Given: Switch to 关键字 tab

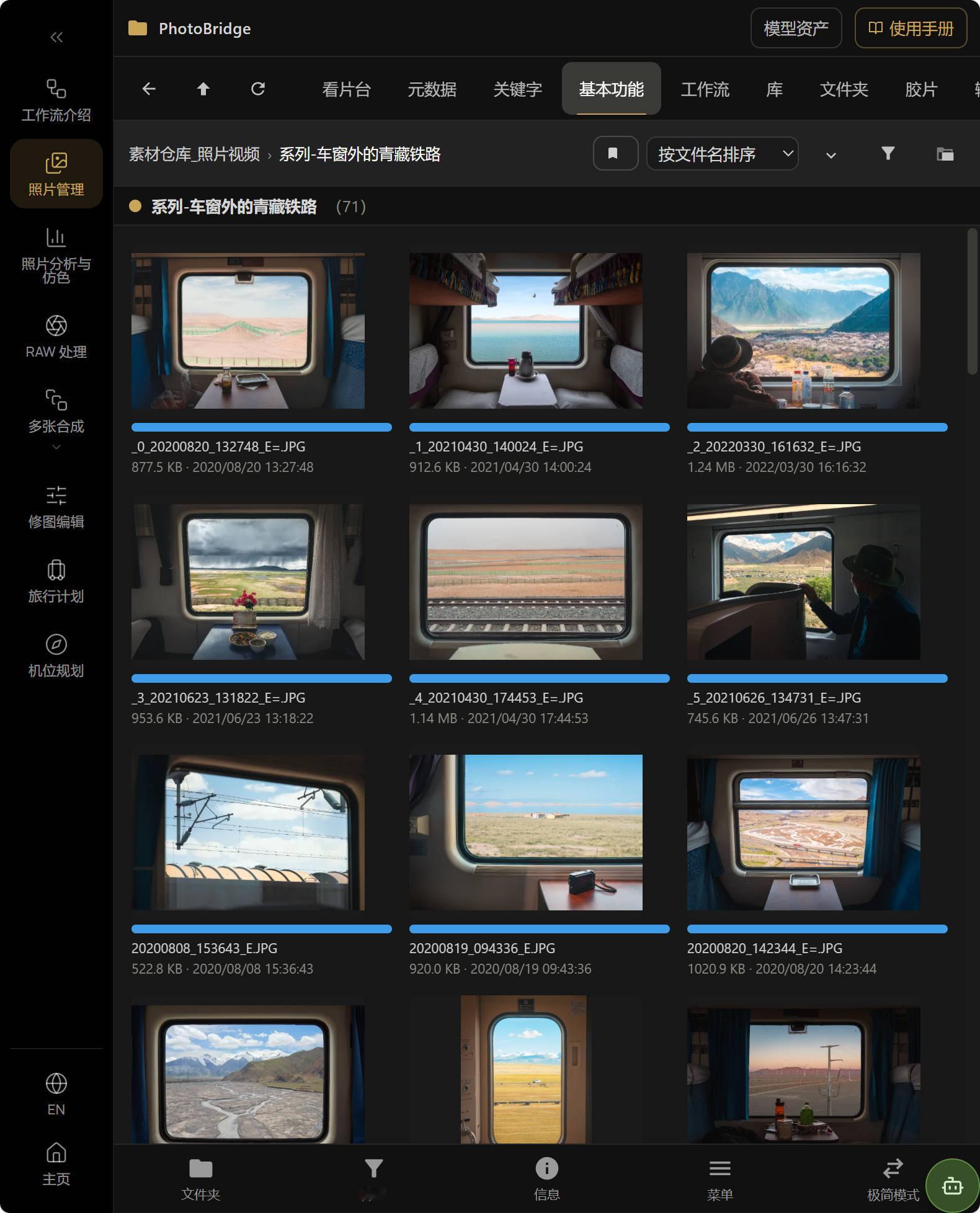Looking at the screenshot, I should click(517, 89).
